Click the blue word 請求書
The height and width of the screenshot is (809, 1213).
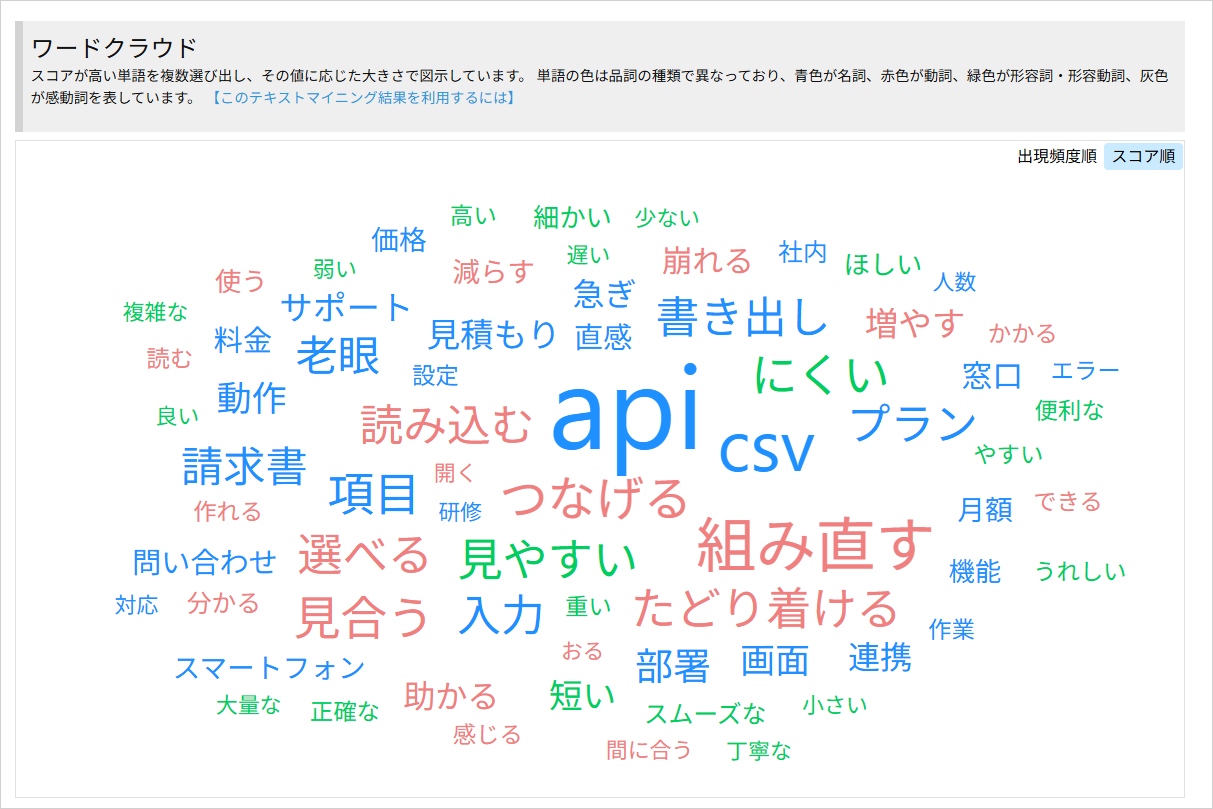[245, 466]
